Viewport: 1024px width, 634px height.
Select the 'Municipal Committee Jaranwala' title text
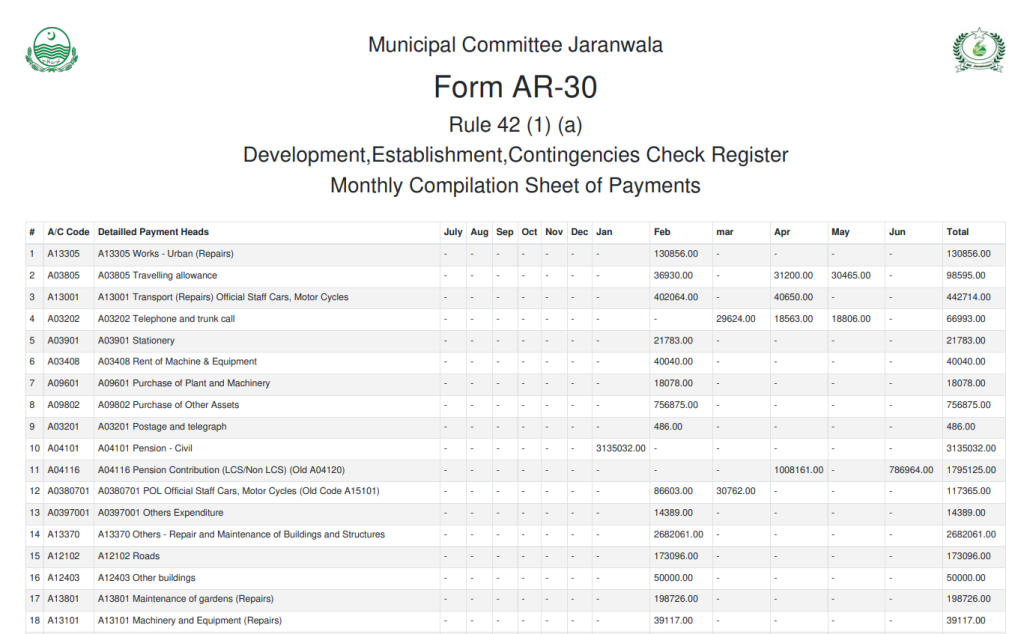[515, 45]
